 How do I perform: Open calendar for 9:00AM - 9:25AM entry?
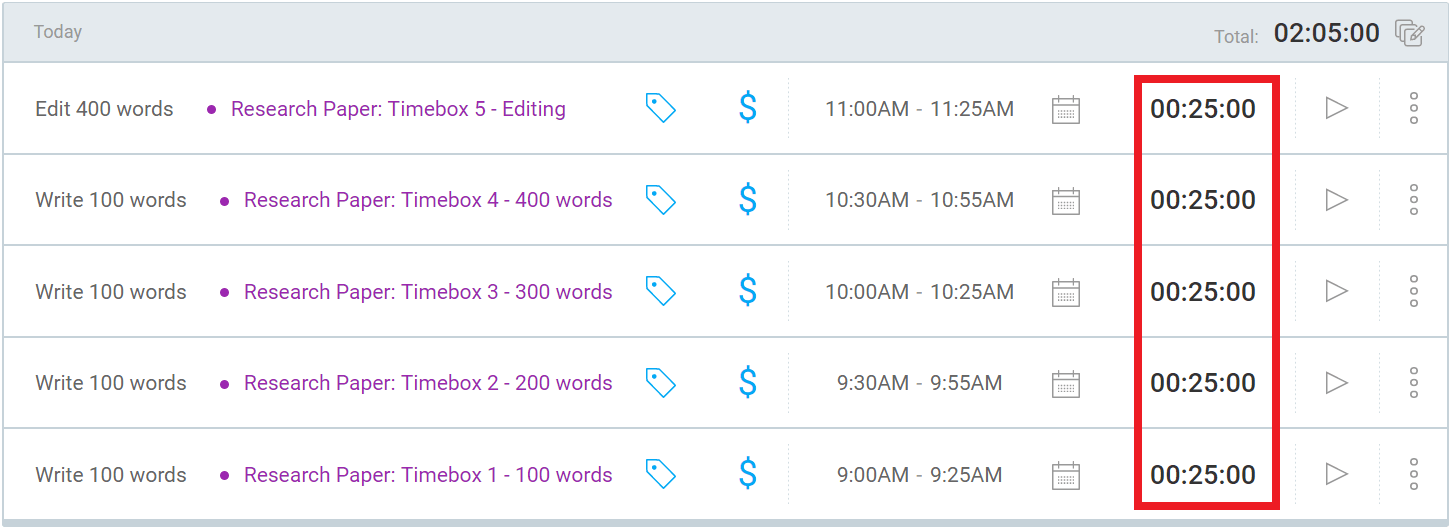click(x=1066, y=475)
